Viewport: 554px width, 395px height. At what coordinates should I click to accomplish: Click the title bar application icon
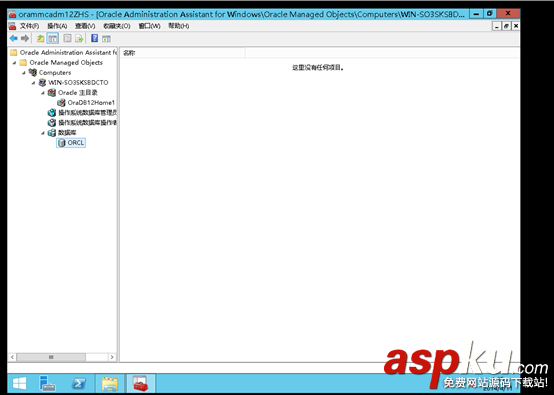click(x=12, y=14)
